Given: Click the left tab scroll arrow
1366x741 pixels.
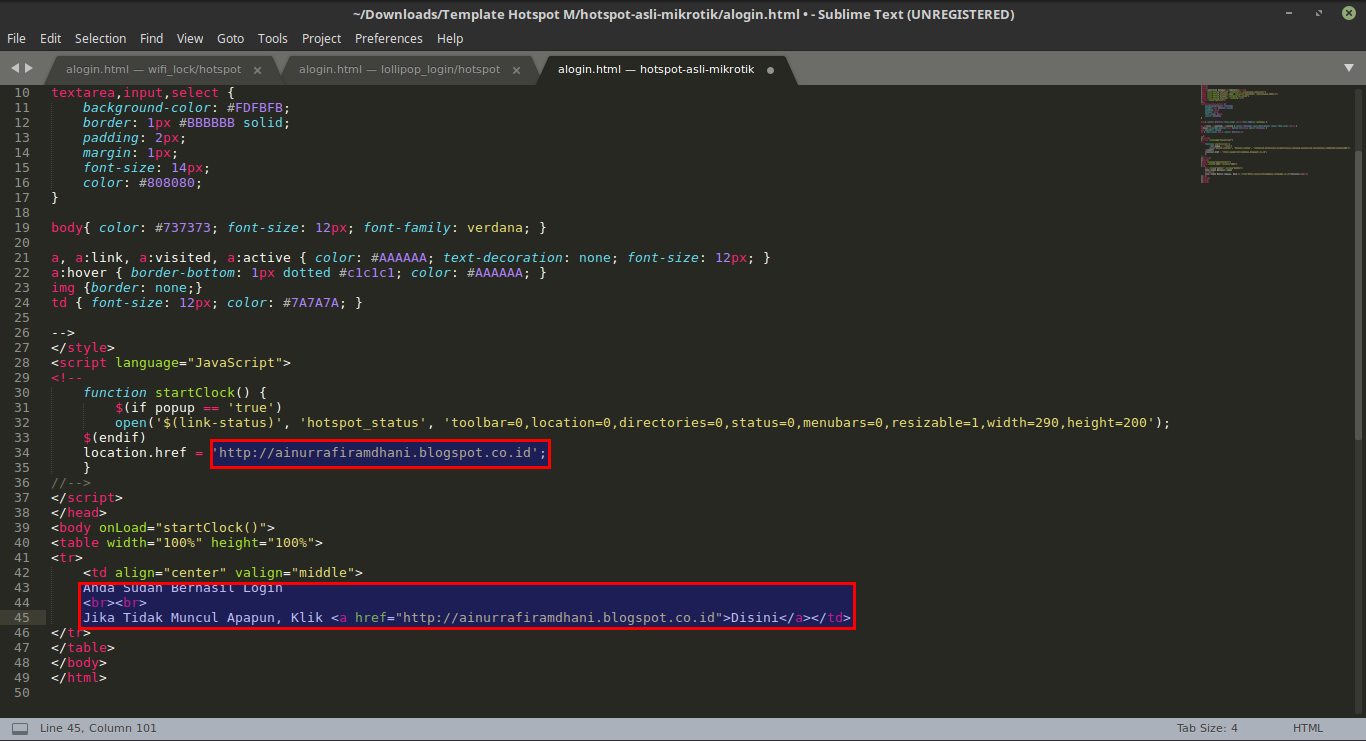Looking at the screenshot, I should click(15, 68).
